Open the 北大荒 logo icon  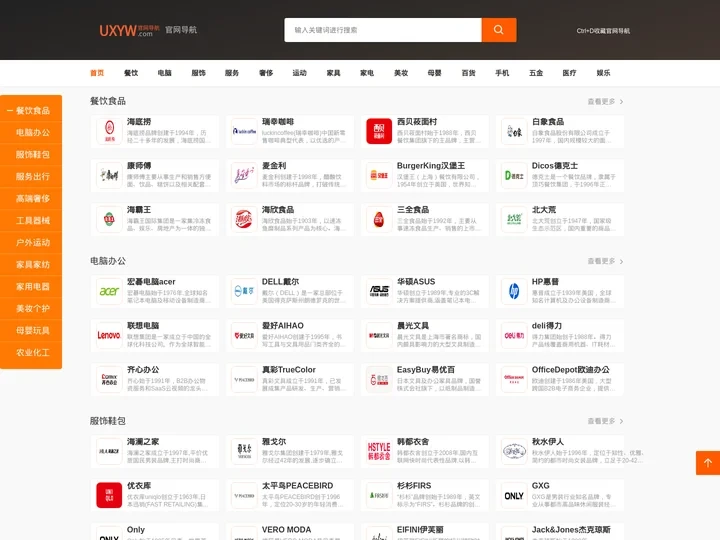pos(514,219)
